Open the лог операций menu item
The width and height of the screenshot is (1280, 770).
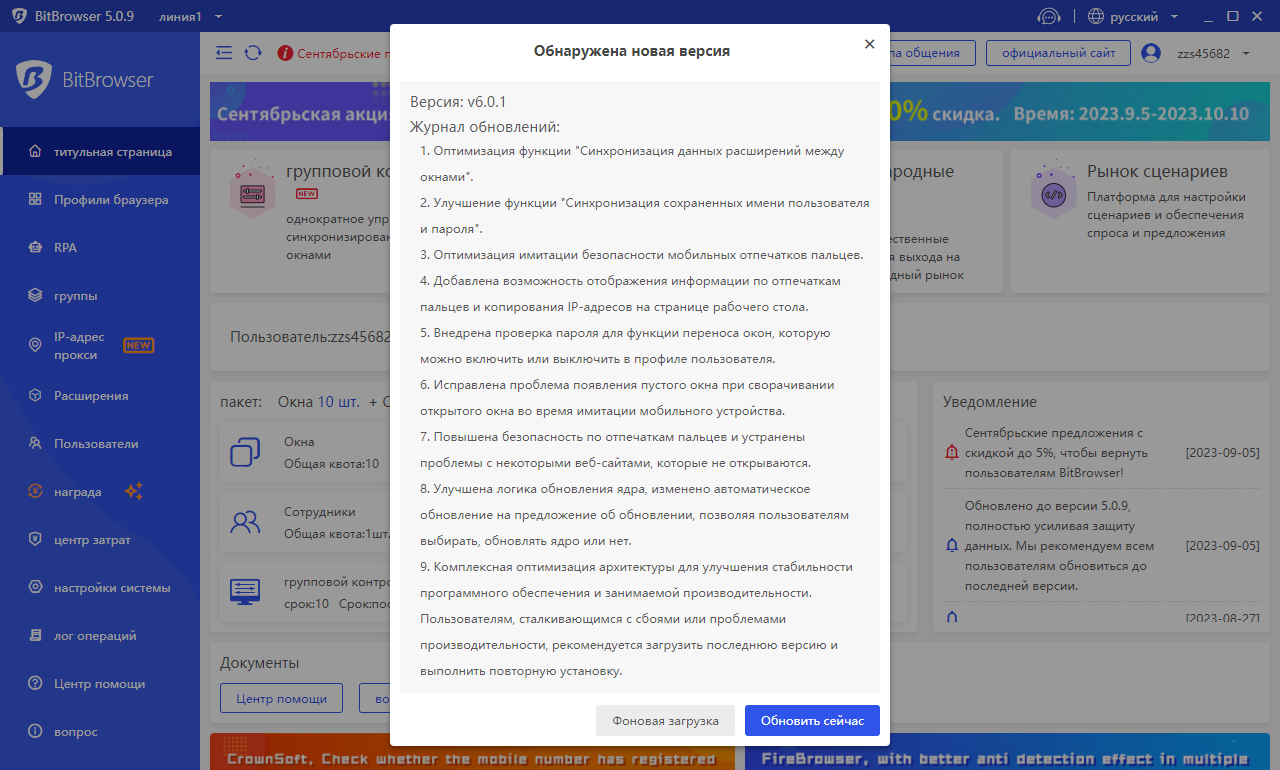[100, 636]
